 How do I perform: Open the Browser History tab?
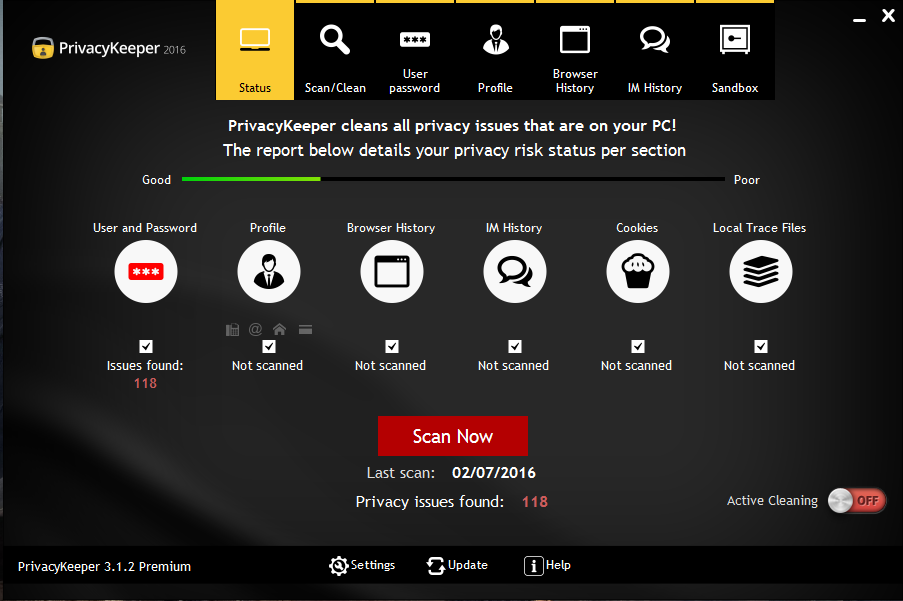coord(575,51)
